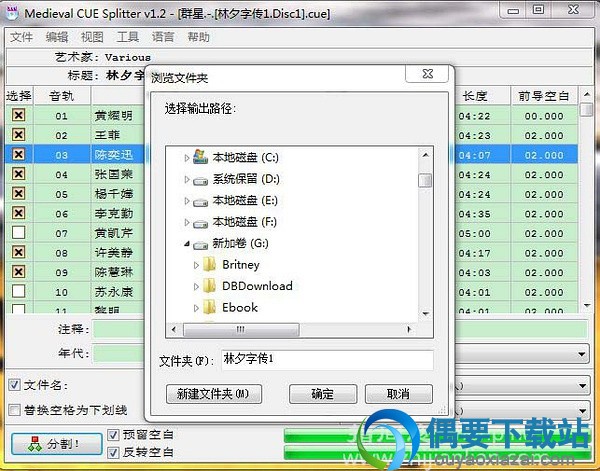Expand the 本地磁盘 (E:) tree node

186,200
